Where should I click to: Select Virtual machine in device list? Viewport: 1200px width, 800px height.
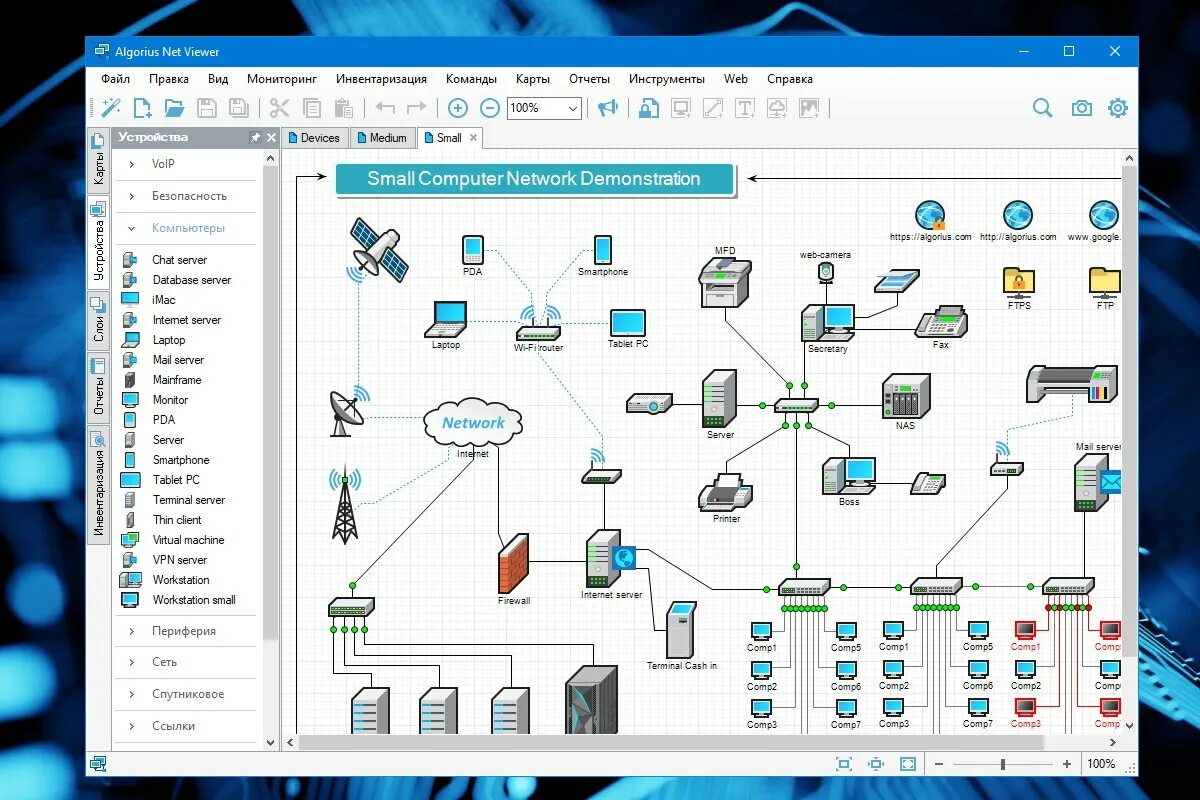(186, 540)
